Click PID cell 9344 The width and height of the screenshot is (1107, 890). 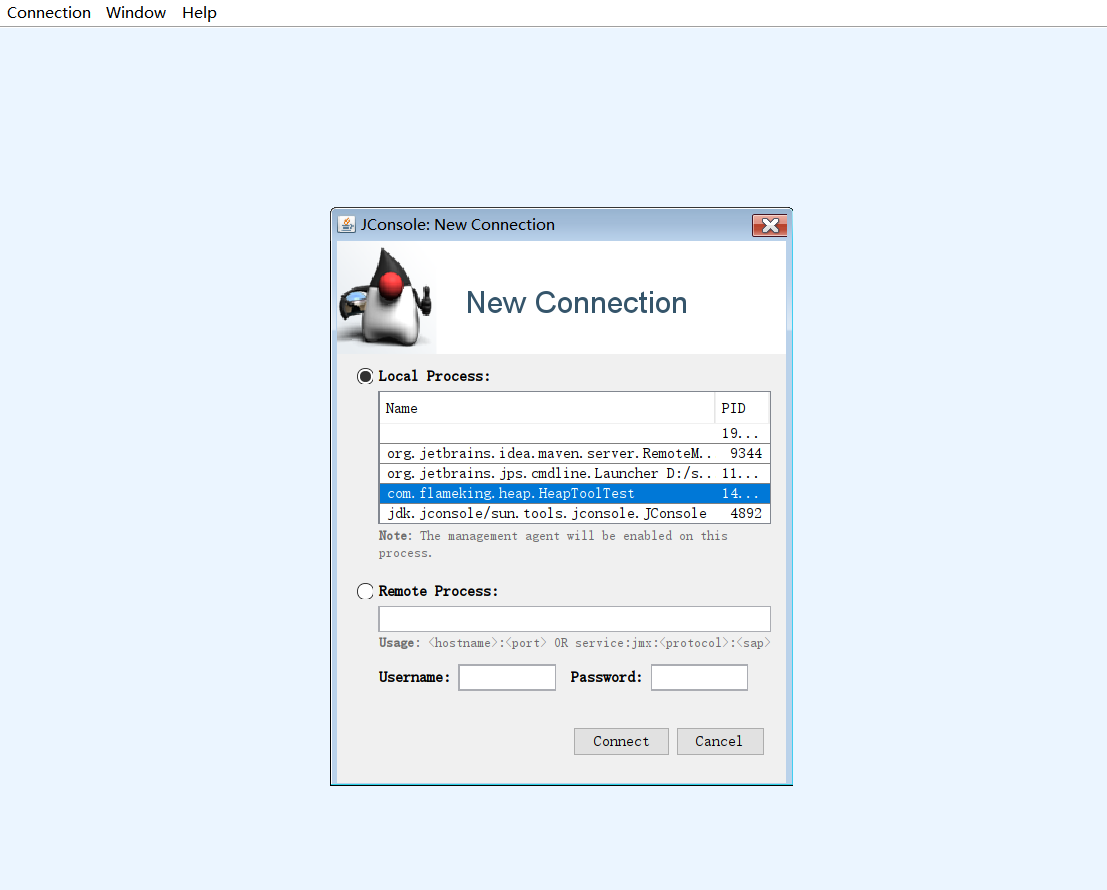point(742,453)
